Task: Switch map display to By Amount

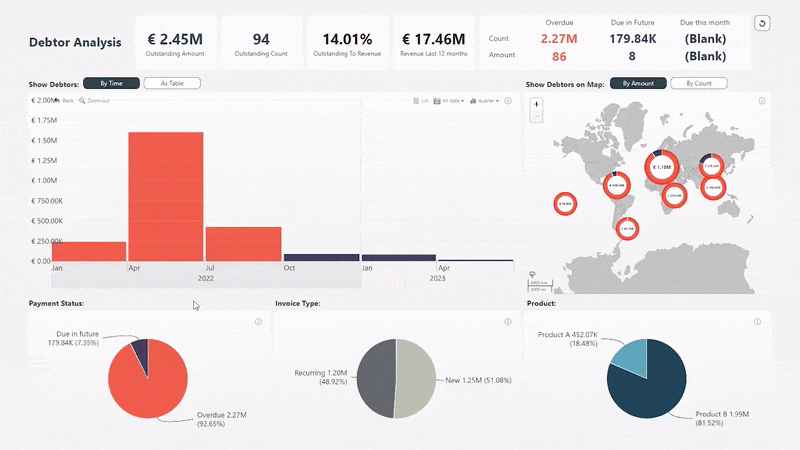Action: [x=638, y=84]
